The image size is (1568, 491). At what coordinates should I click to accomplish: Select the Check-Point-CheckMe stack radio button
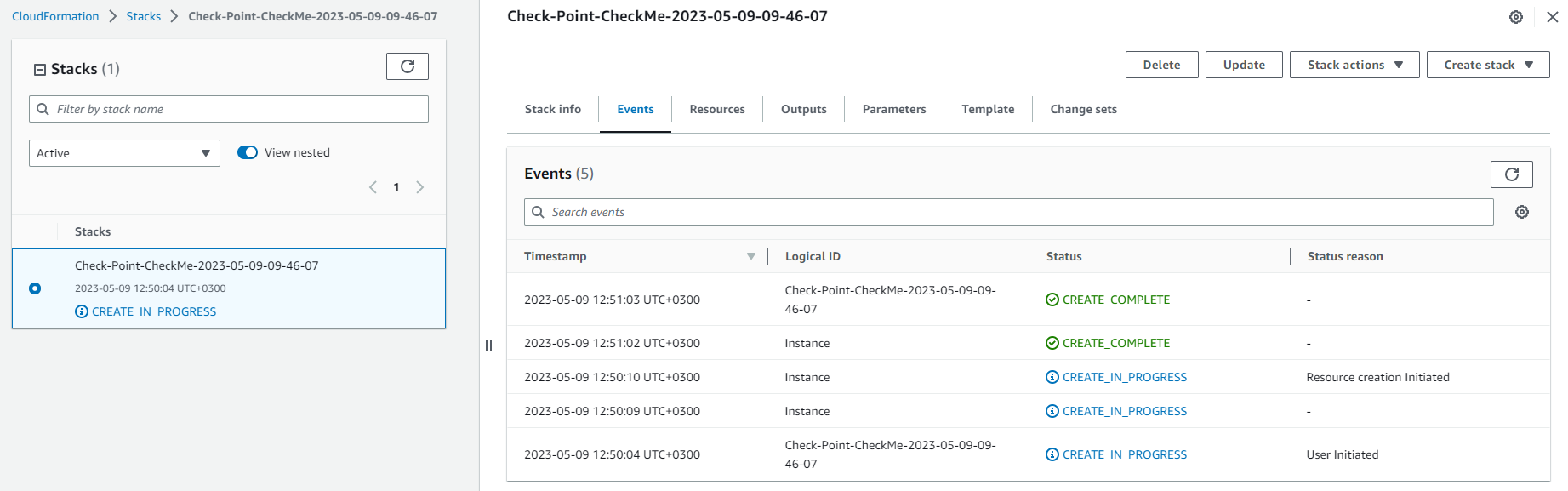pos(35,288)
